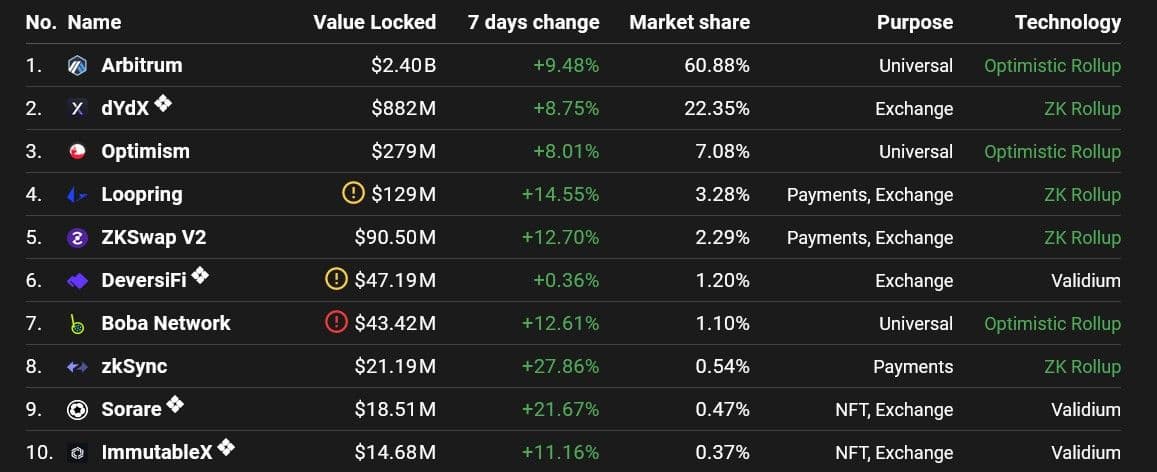Click the Arbitrum logo icon
This screenshot has height=472, width=1157.
click(77, 66)
